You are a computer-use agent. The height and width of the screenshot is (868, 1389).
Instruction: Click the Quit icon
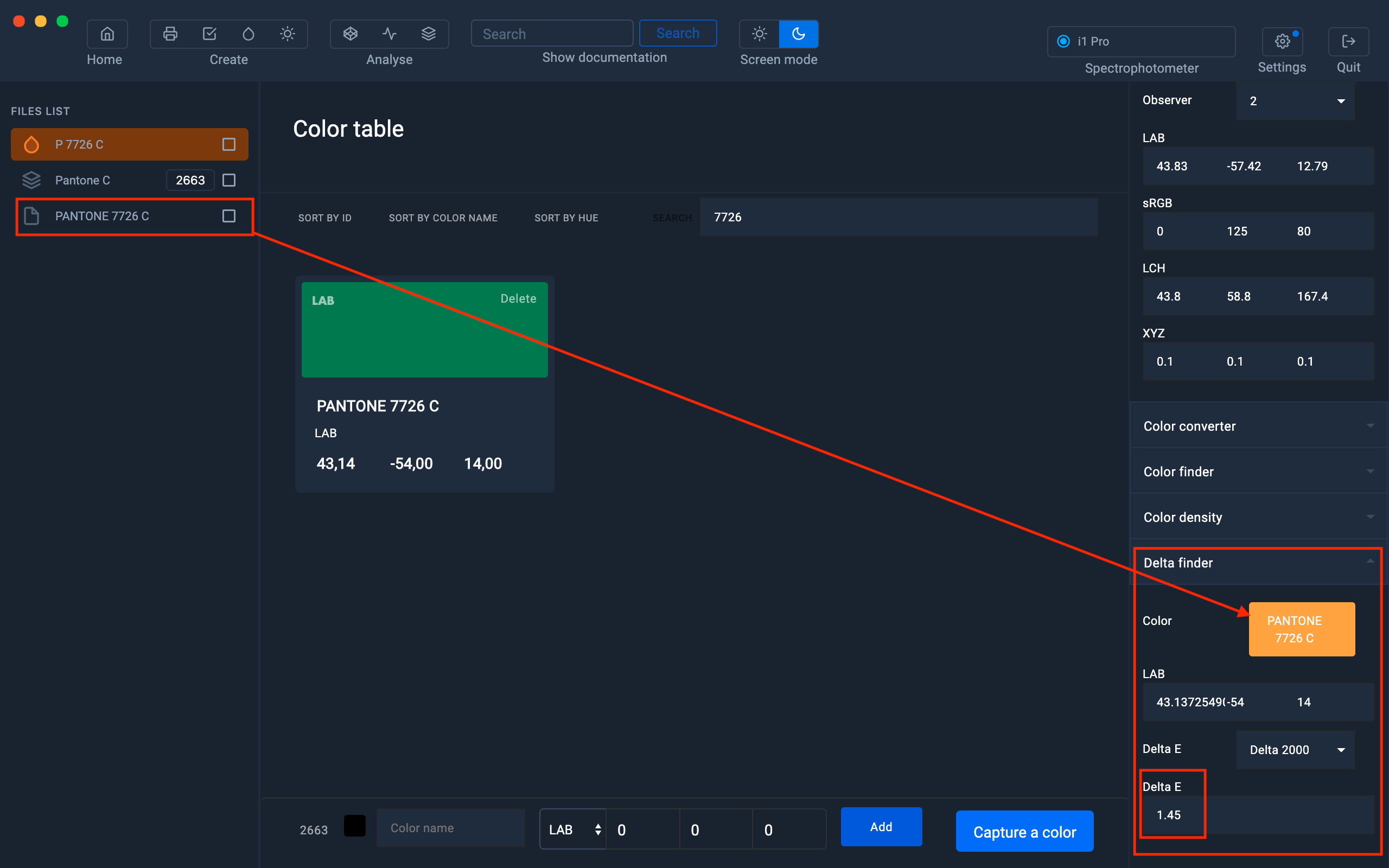tap(1348, 41)
